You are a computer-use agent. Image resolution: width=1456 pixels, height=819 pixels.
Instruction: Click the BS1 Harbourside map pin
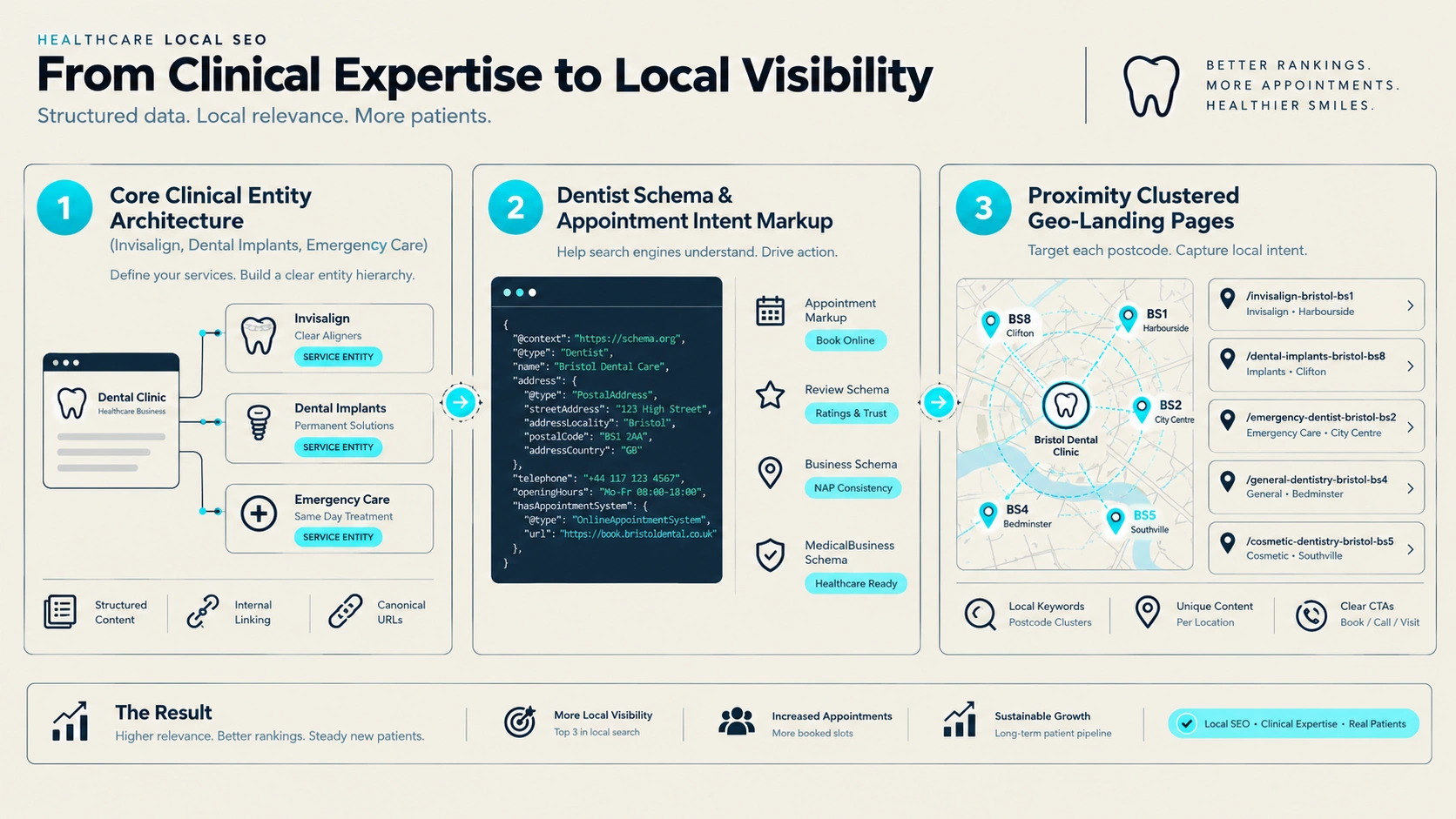(x=1128, y=319)
